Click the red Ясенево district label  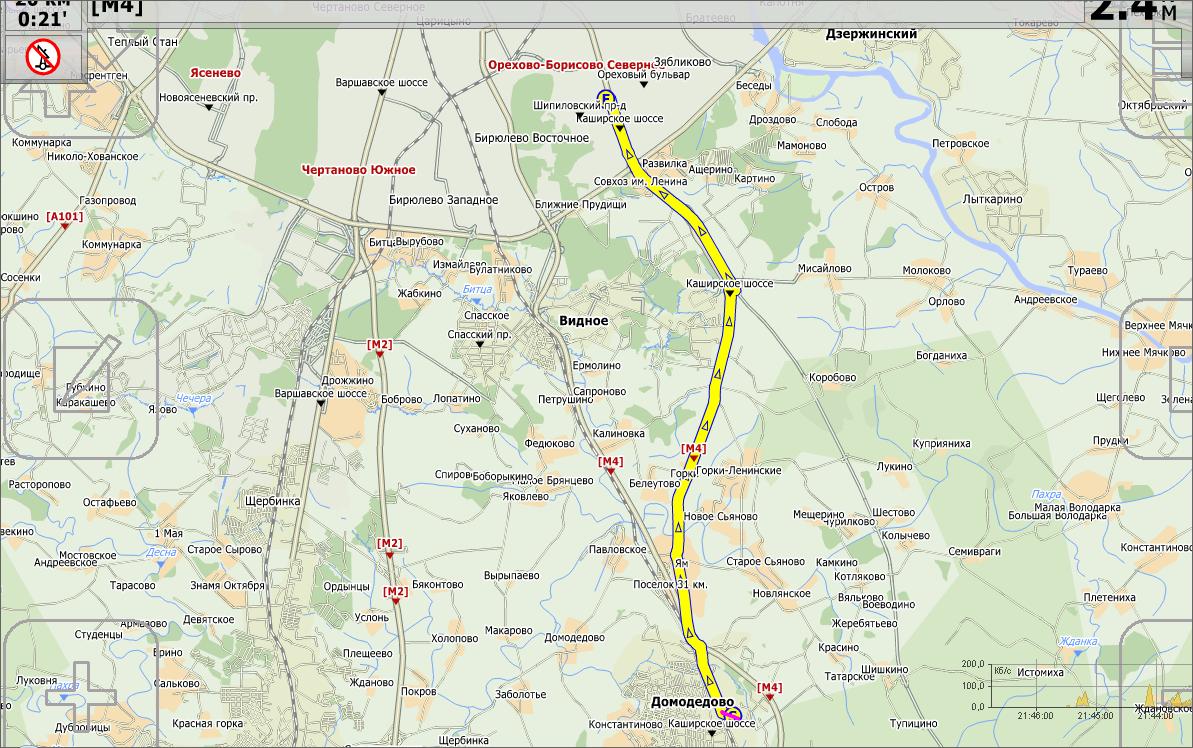pos(215,73)
